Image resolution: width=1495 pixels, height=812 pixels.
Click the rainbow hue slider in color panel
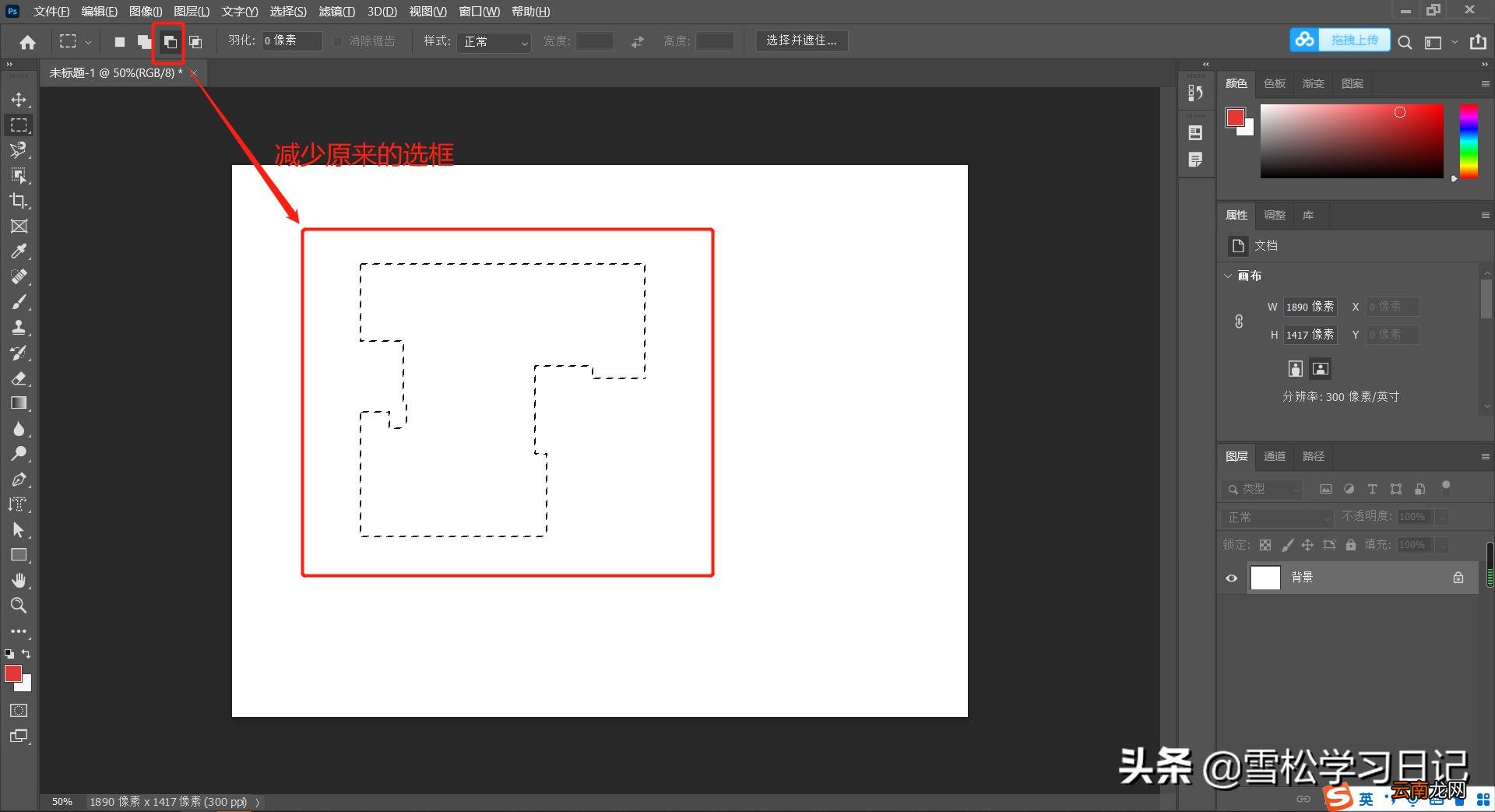[x=1468, y=141]
